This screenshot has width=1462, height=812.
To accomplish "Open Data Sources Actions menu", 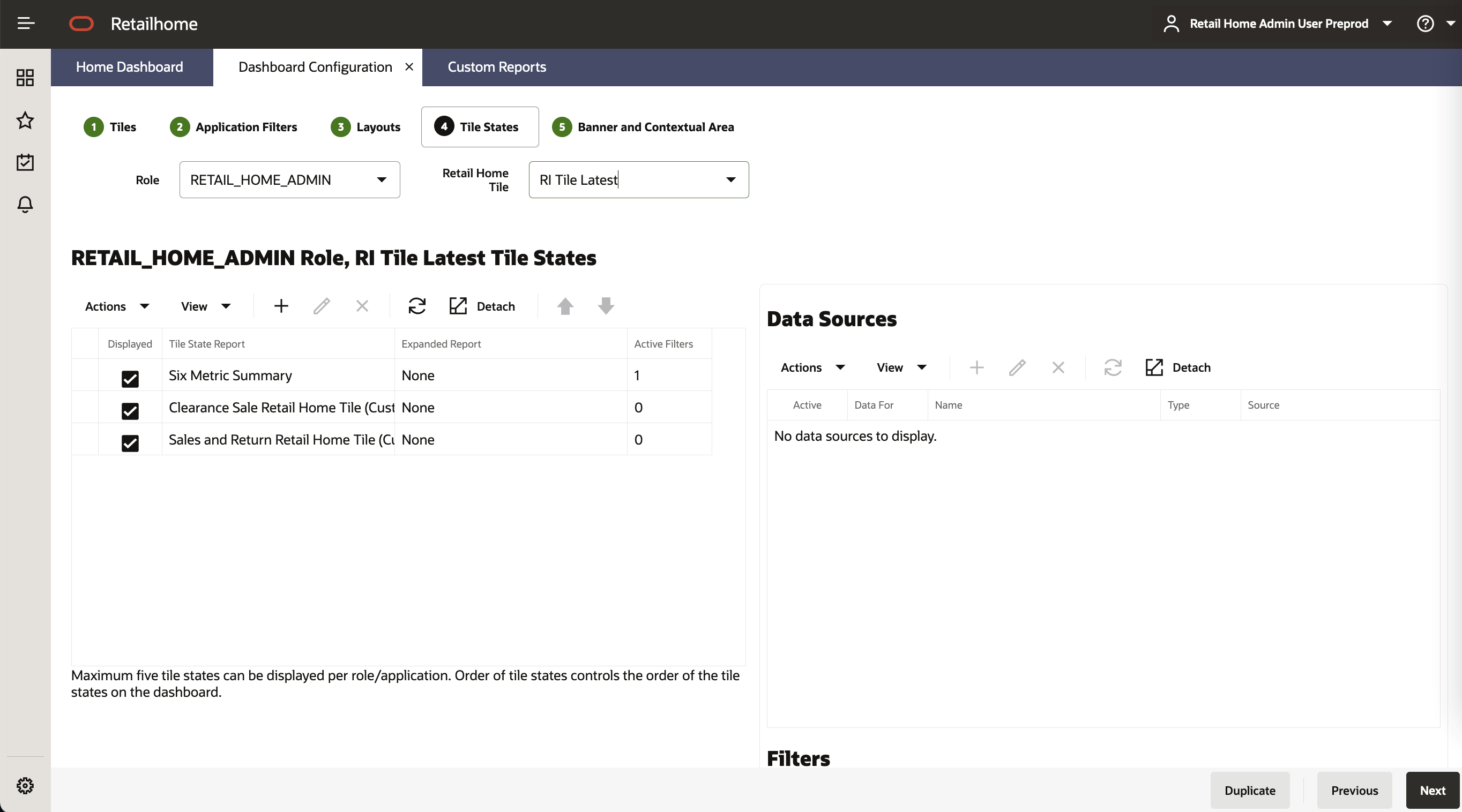I will (x=812, y=367).
